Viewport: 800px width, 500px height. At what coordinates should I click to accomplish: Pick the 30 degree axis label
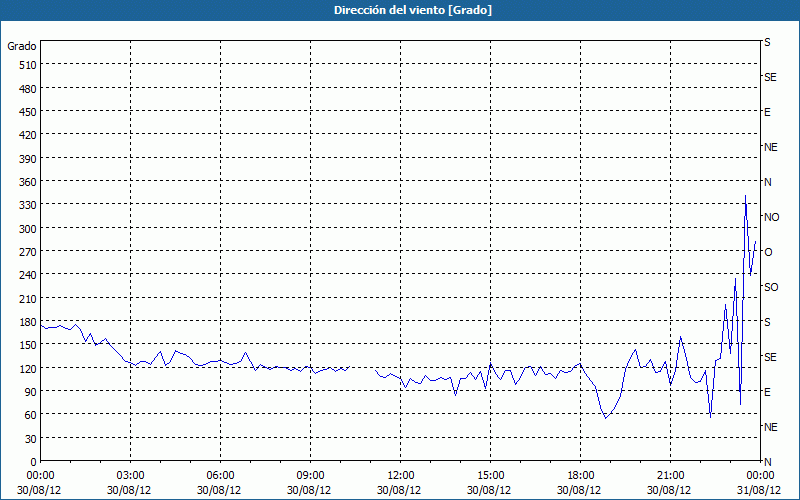(31, 439)
